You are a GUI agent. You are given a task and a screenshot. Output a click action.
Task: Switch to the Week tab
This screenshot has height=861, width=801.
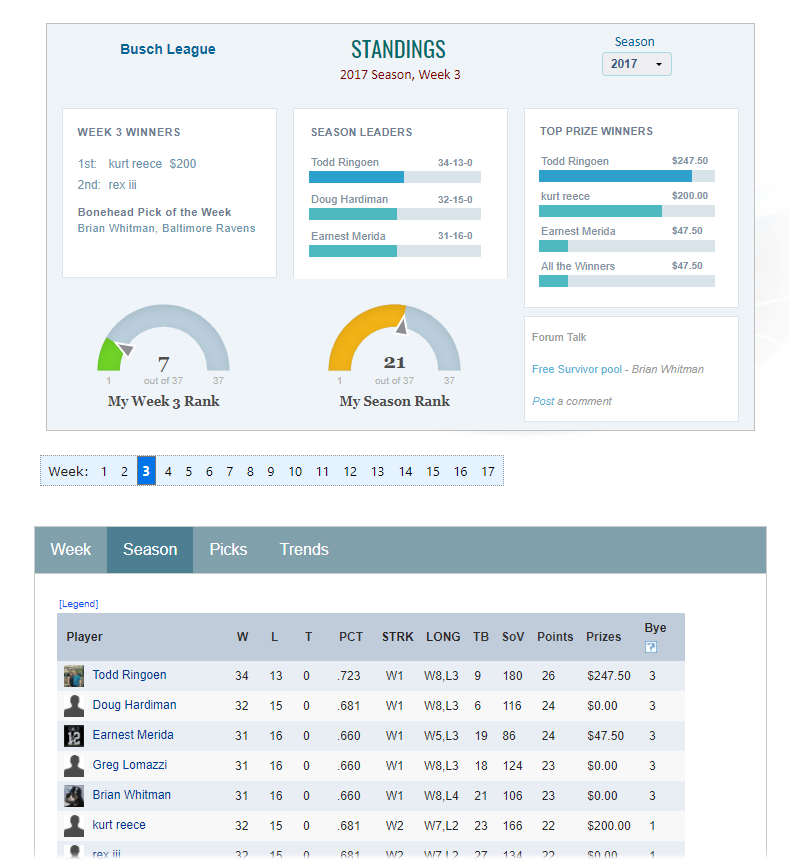click(70, 550)
